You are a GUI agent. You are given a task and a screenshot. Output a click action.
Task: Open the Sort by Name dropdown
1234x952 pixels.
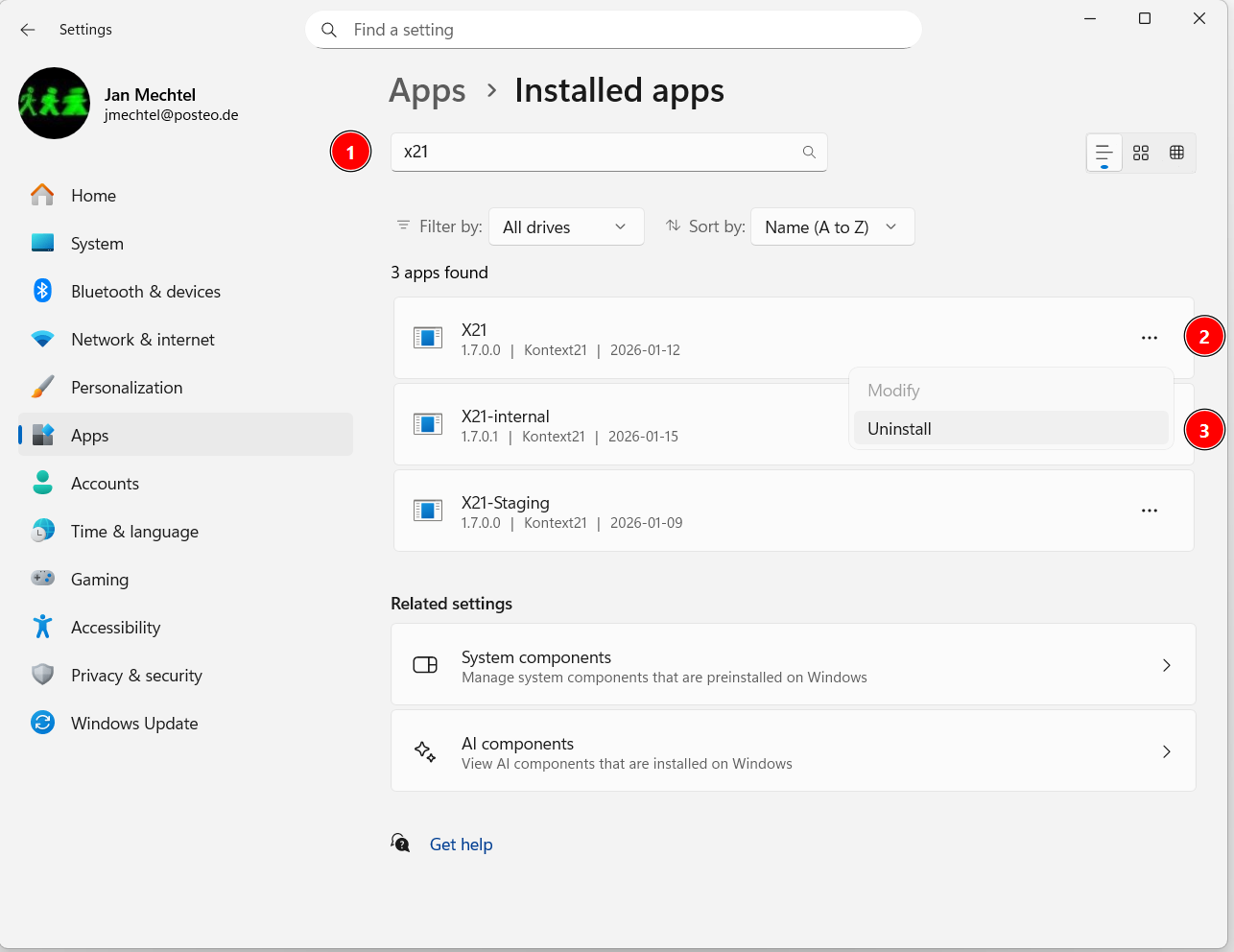pos(831,227)
